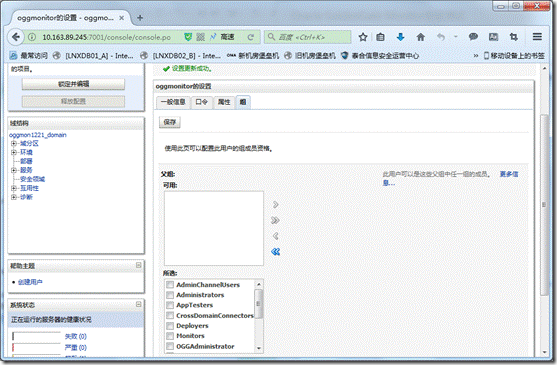Open the 最常访问 bookmark menu
The width and height of the screenshot is (557, 365).
[28, 56]
